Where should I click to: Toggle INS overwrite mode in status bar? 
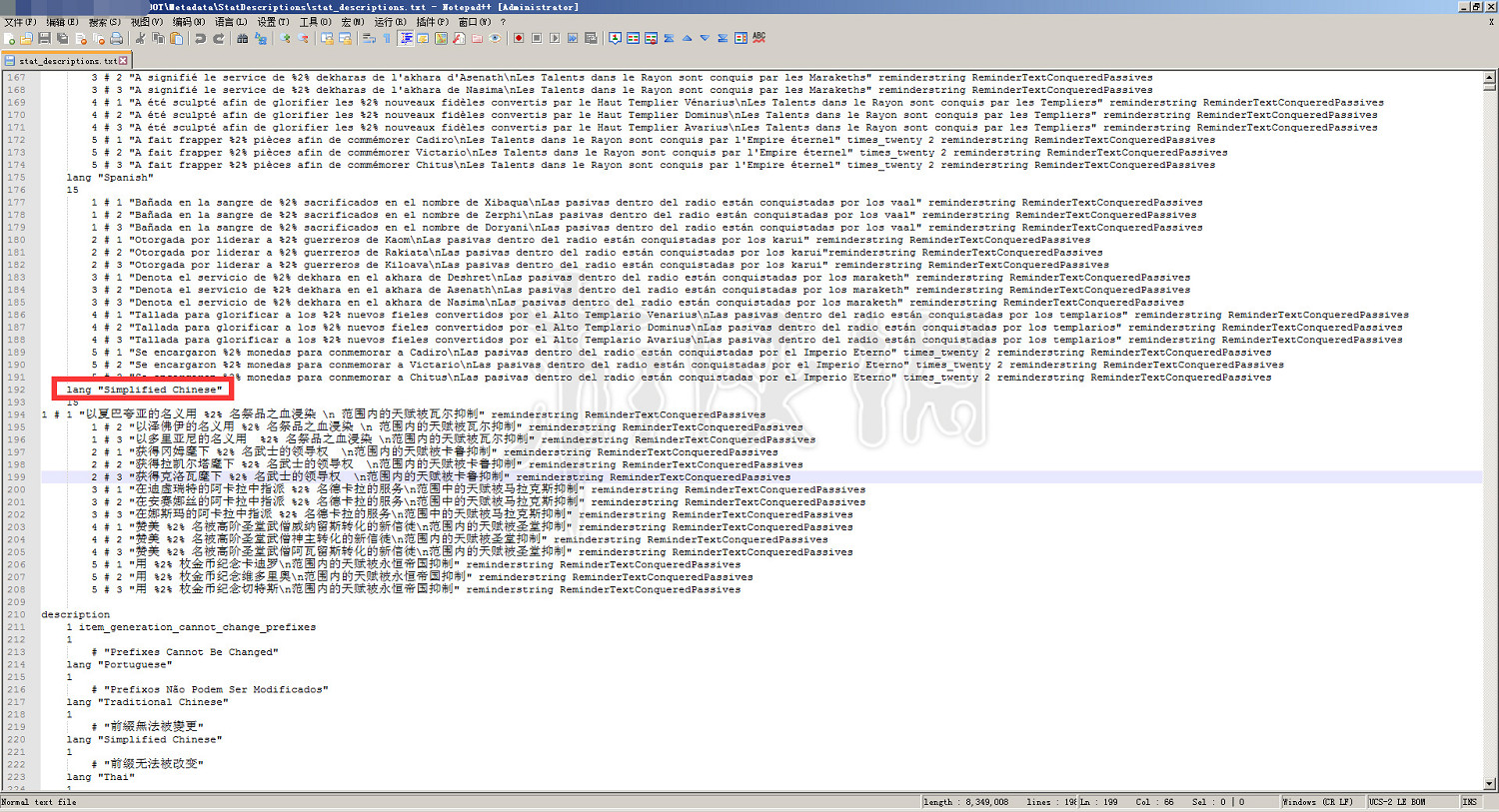(x=1469, y=802)
